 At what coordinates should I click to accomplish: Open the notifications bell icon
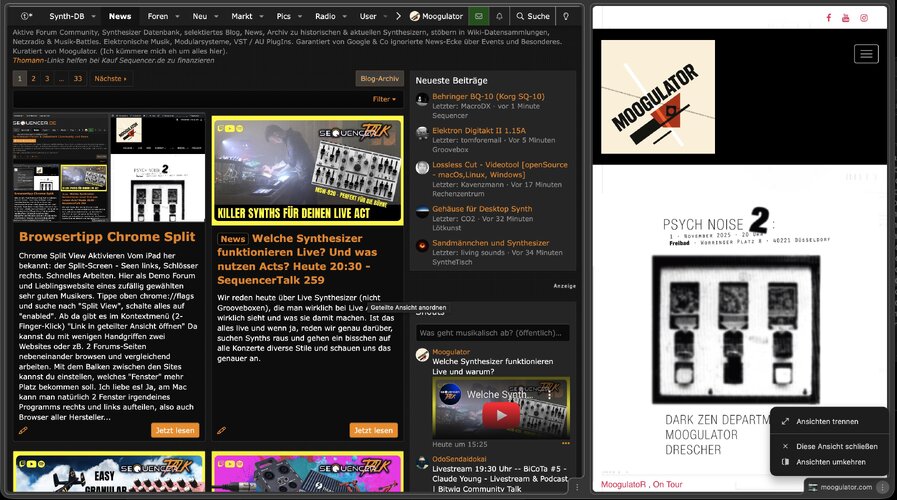point(498,17)
